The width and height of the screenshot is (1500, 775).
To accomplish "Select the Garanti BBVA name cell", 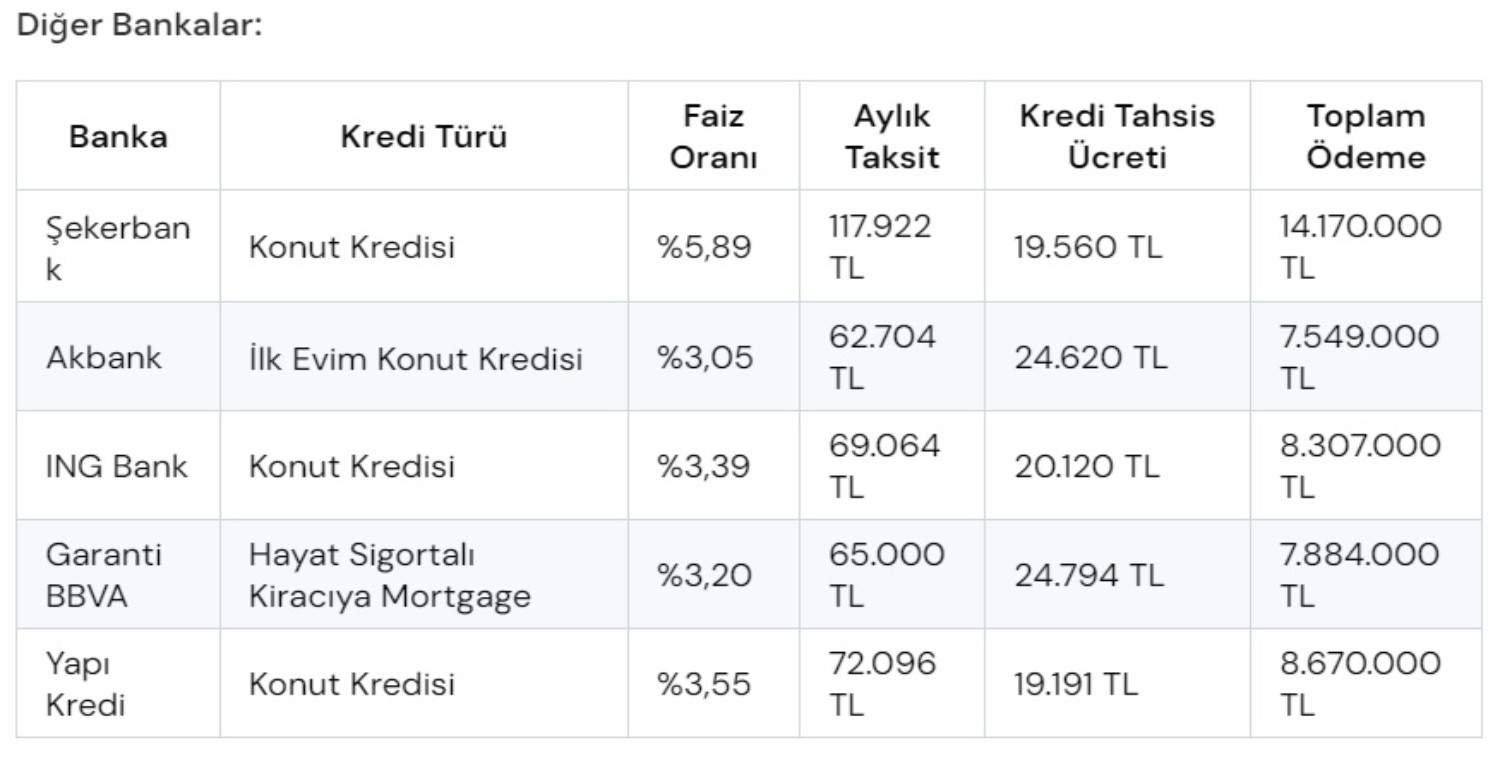I will point(104,575).
